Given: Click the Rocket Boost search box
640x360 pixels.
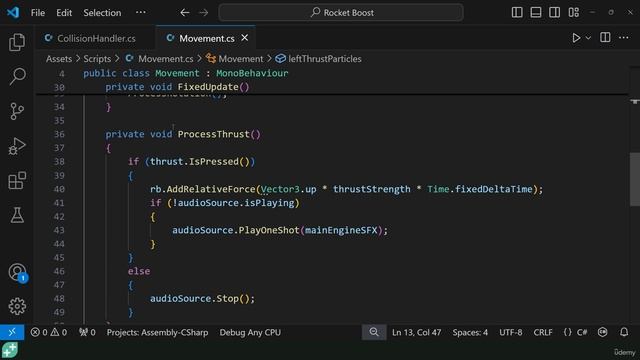Looking at the screenshot, I should point(341,13).
